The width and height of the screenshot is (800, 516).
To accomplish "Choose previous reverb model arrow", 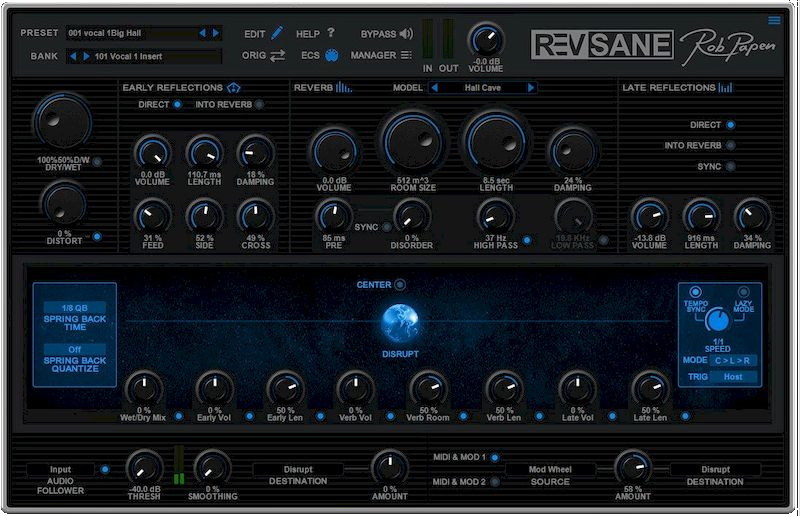I will 434,88.
